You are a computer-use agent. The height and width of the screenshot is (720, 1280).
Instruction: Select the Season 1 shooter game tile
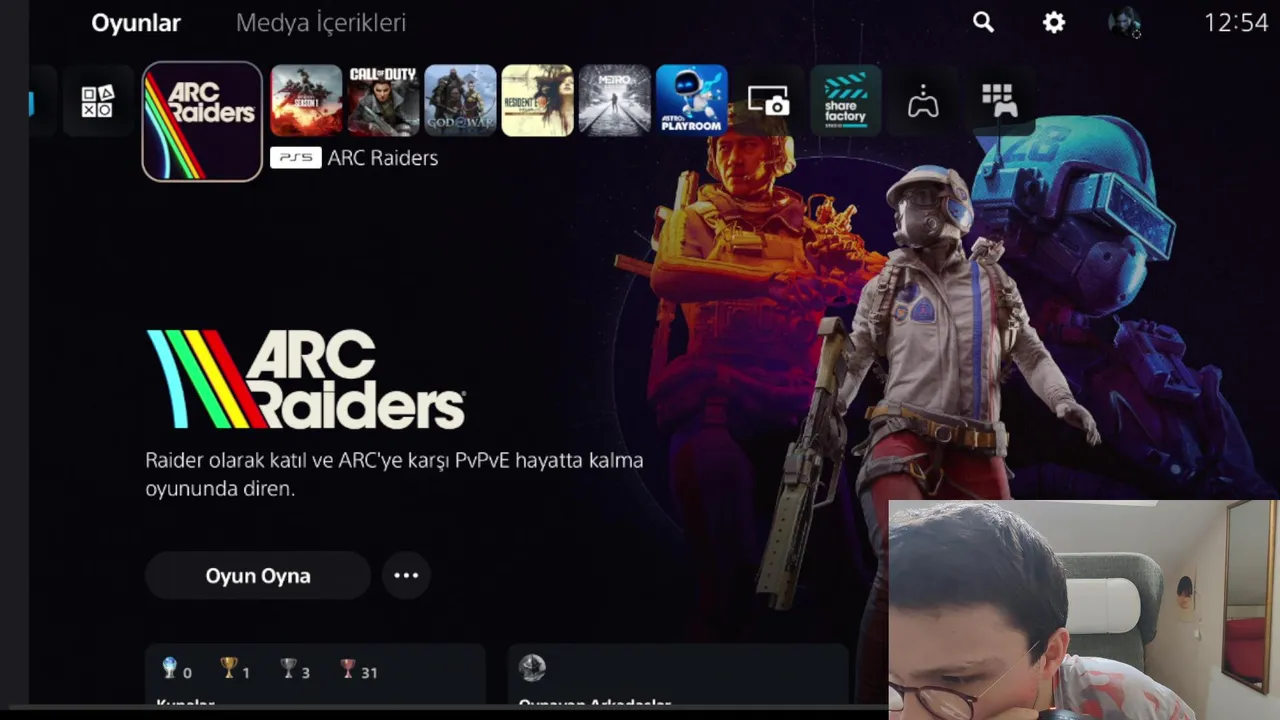(306, 101)
